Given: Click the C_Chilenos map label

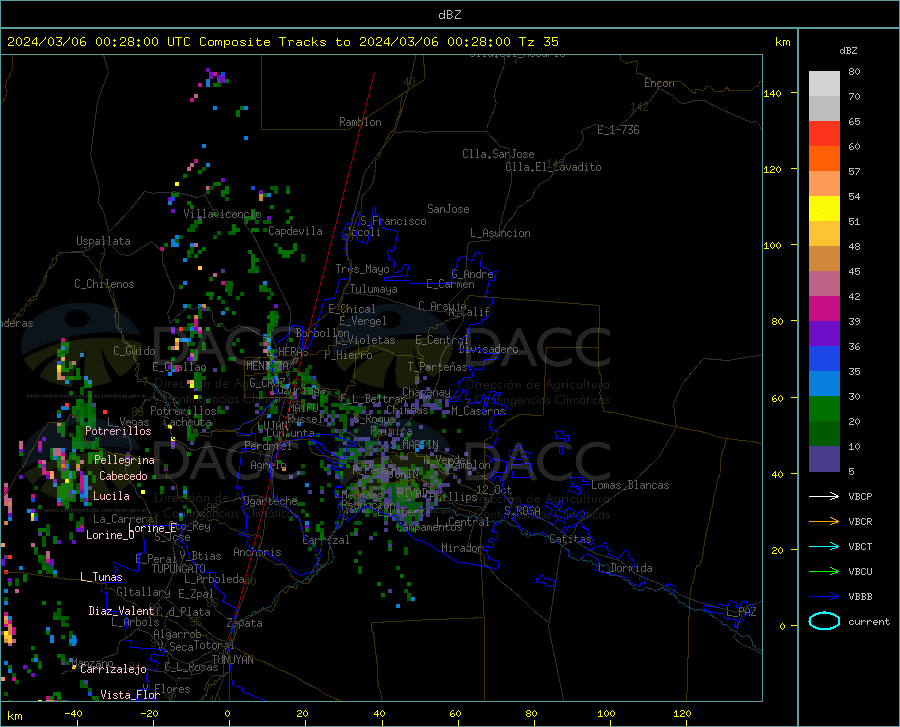Looking at the screenshot, I should pos(104,284).
